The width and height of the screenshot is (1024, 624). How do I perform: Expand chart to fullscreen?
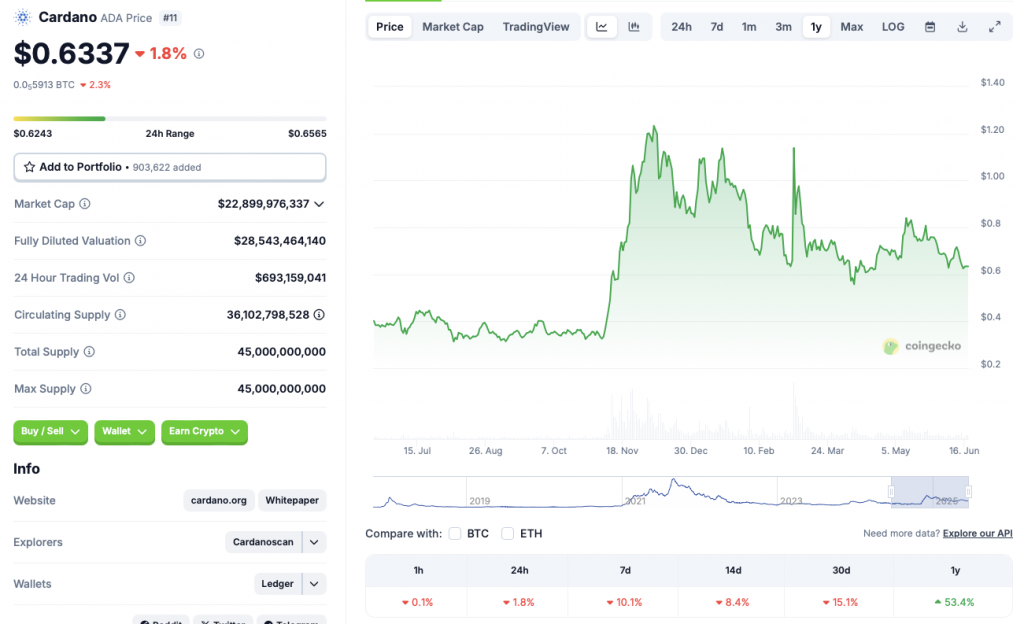(995, 27)
